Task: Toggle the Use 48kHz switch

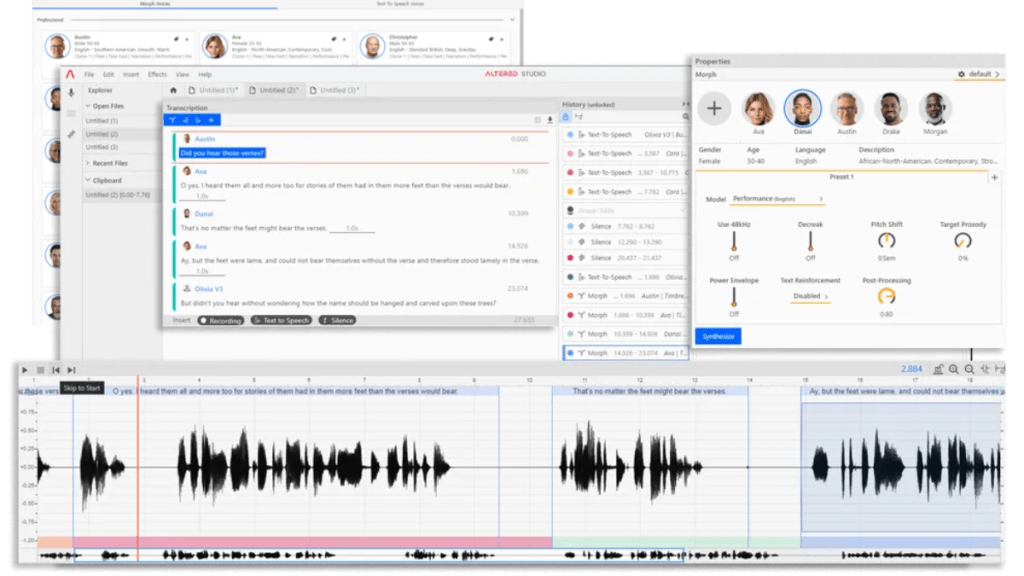Action: tap(734, 242)
